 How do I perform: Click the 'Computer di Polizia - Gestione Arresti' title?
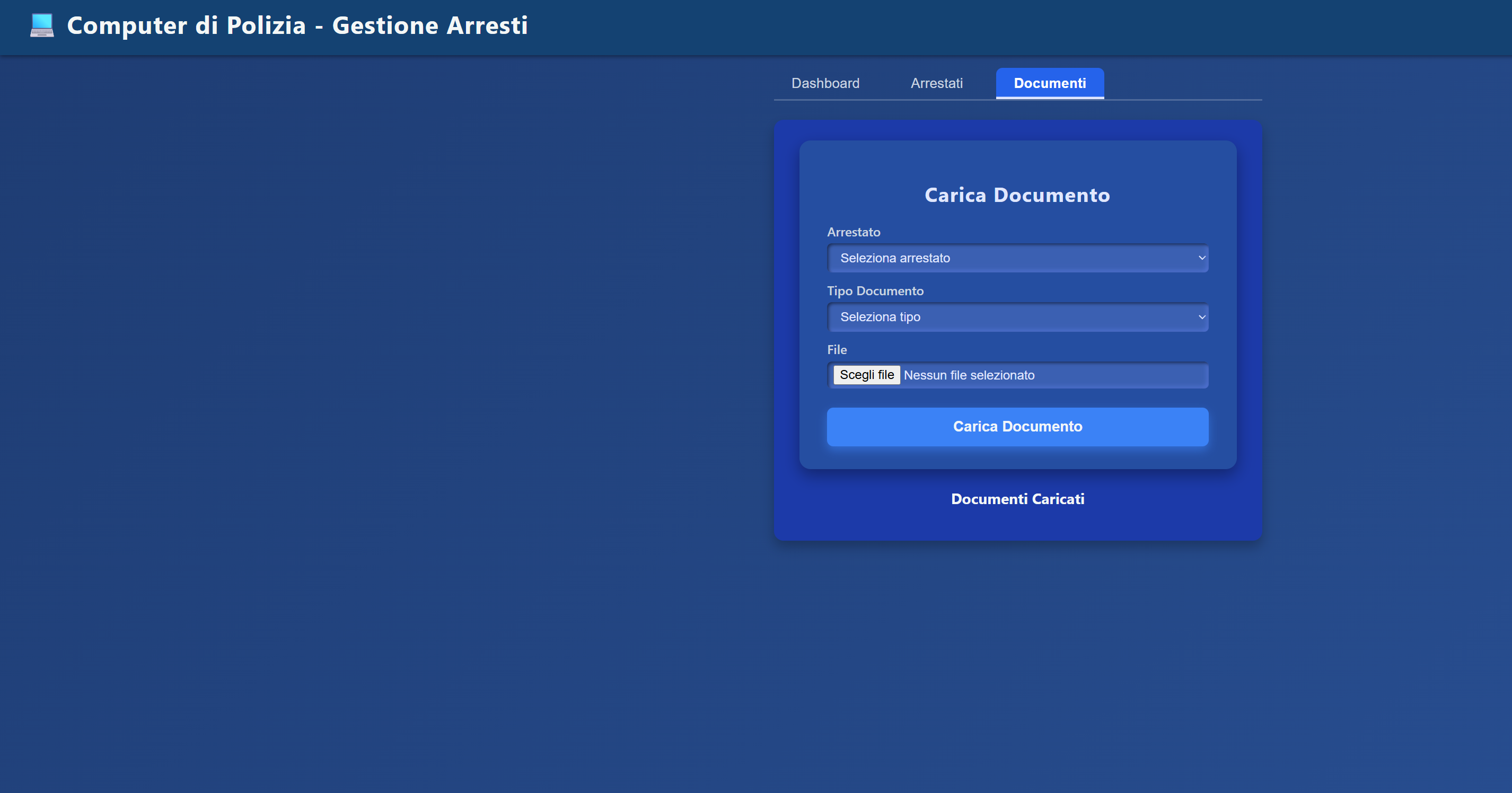point(297,26)
